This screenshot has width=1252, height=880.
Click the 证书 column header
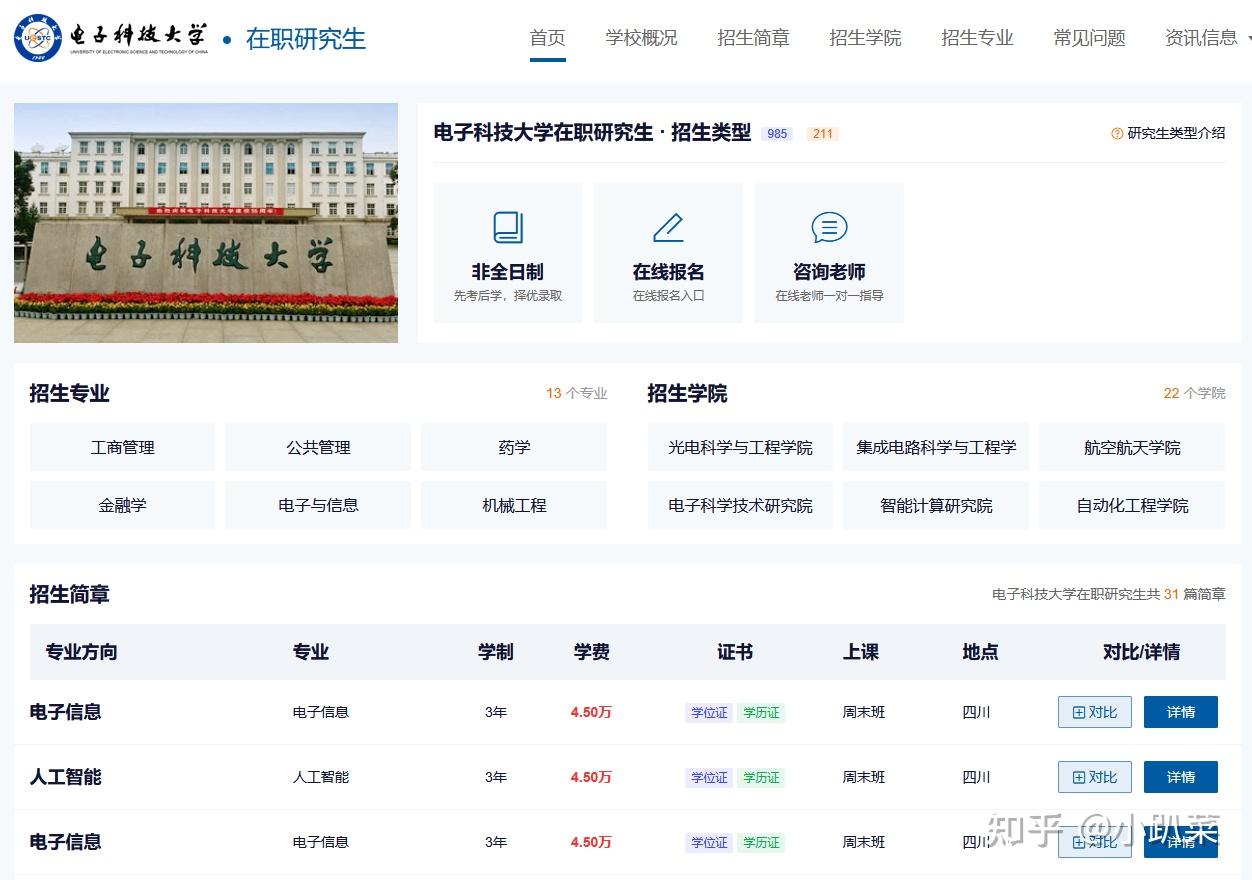click(735, 652)
